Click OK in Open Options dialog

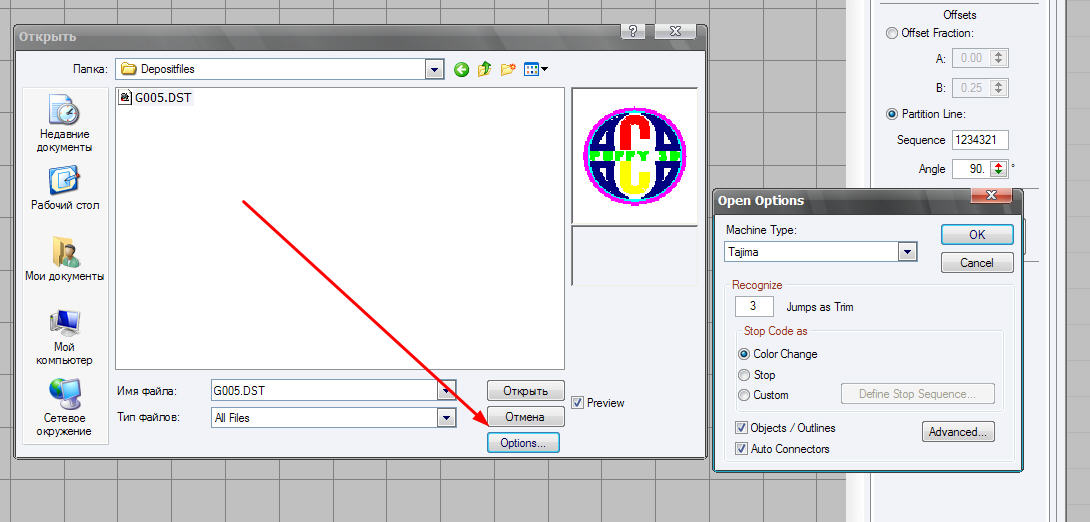(977, 235)
